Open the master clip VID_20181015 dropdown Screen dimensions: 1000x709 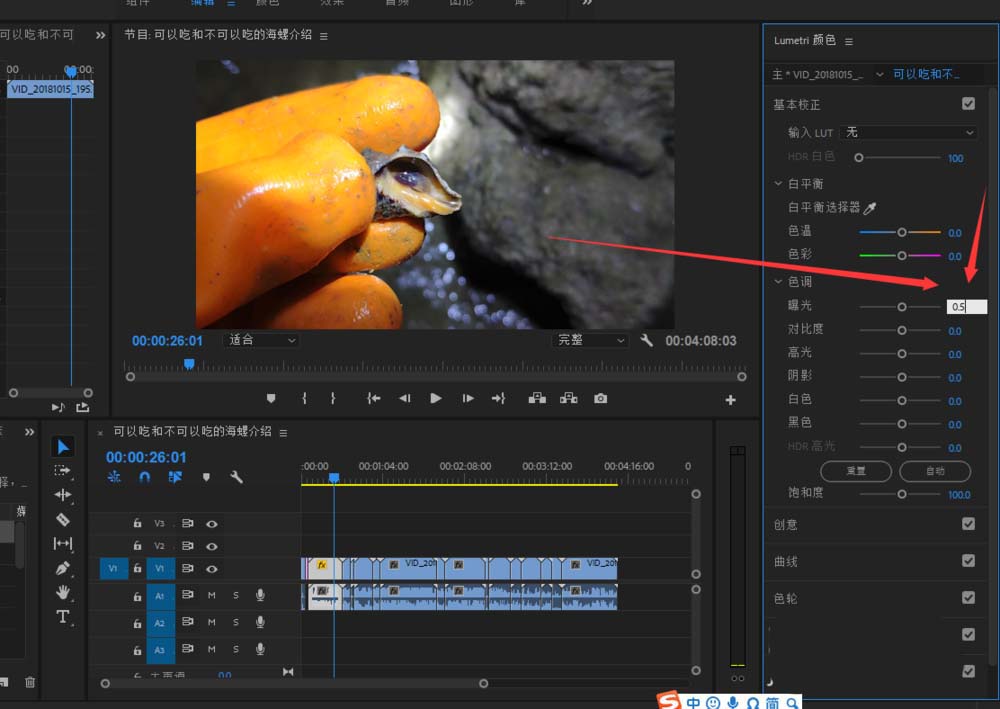coord(879,75)
